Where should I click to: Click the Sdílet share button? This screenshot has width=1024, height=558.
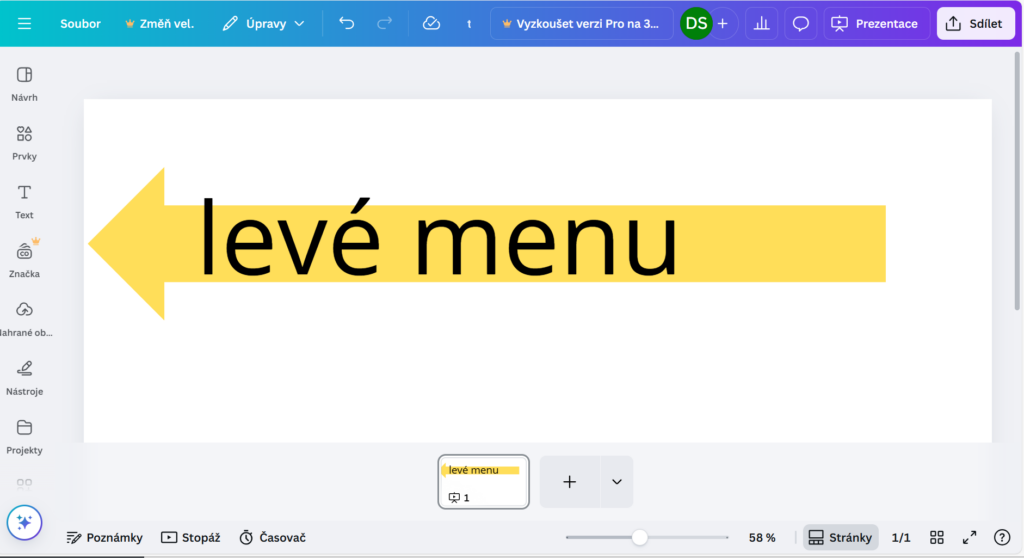(974, 23)
